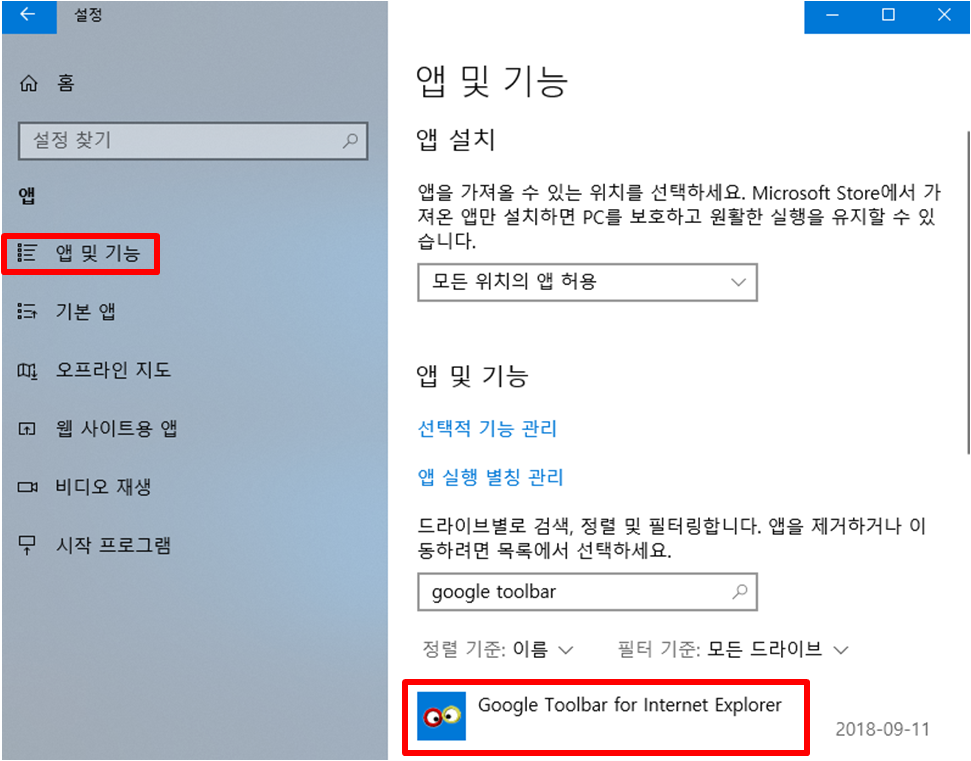Screen dimensions: 971x761
Task: Click the back arrow in title bar
Action: (28, 15)
